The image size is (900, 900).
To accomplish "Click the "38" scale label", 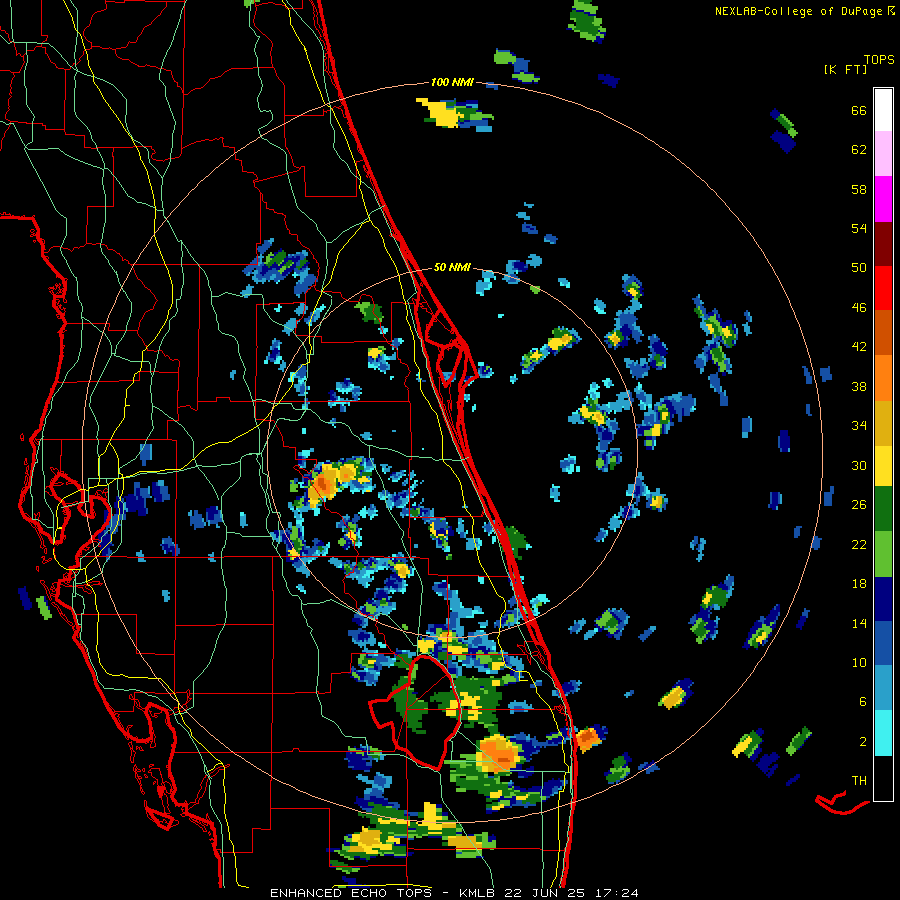I will (x=859, y=386).
